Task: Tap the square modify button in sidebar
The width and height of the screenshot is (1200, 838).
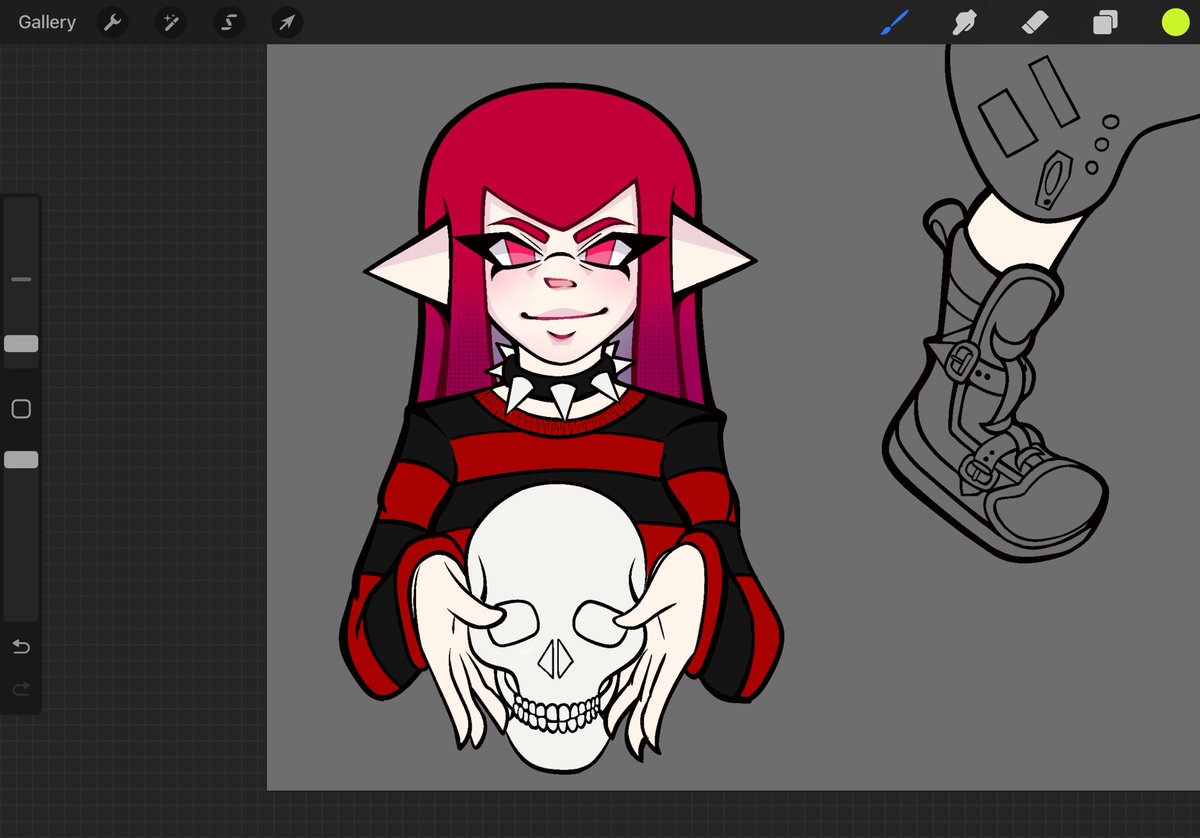Action: click(x=21, y=408)
